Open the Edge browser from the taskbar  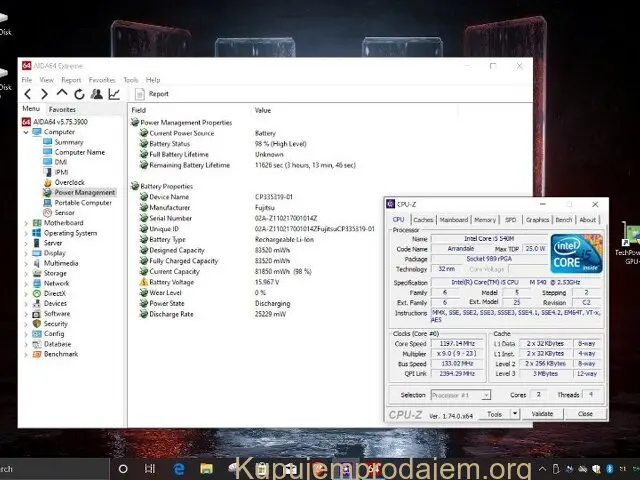(180, 468)
